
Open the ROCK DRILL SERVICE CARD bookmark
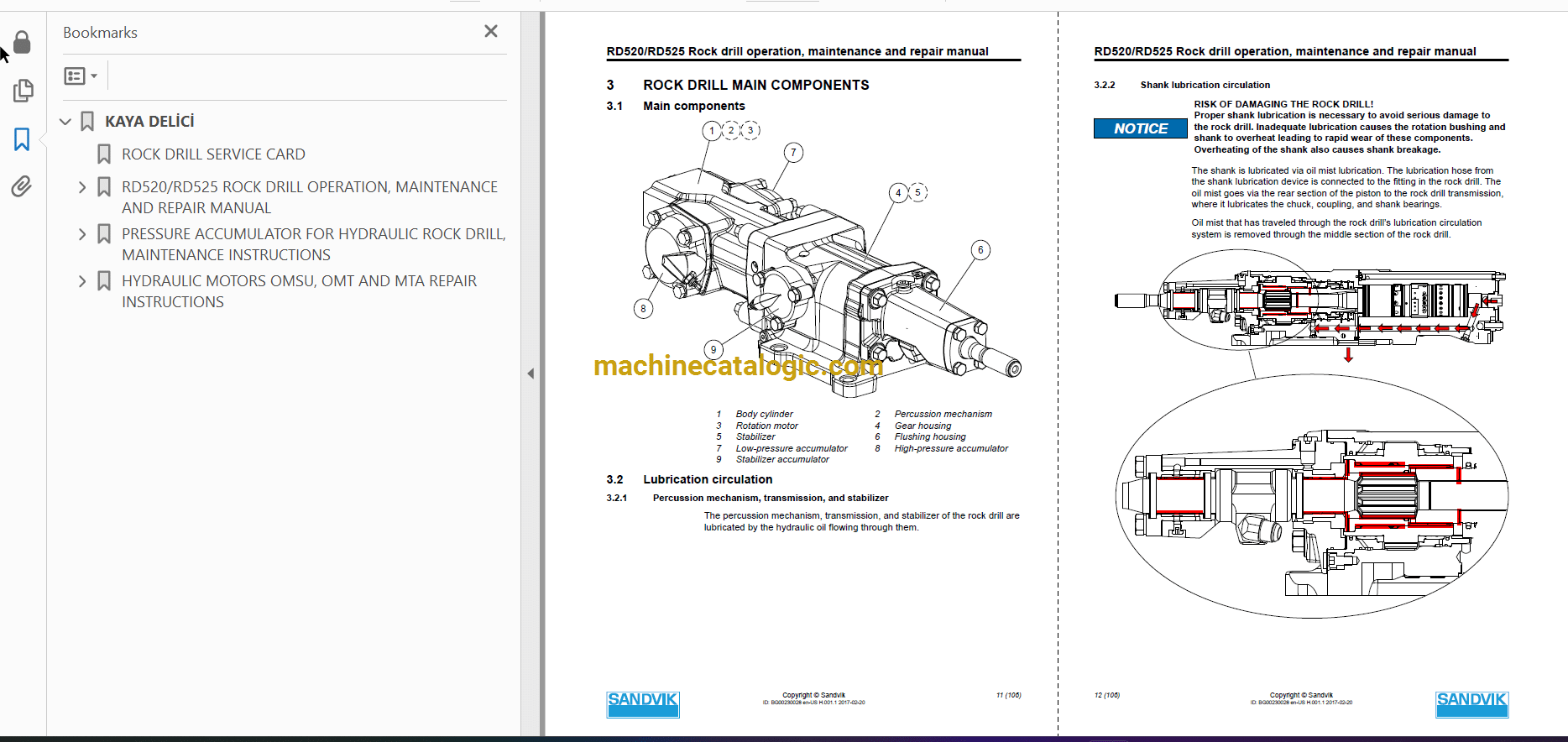213,154
